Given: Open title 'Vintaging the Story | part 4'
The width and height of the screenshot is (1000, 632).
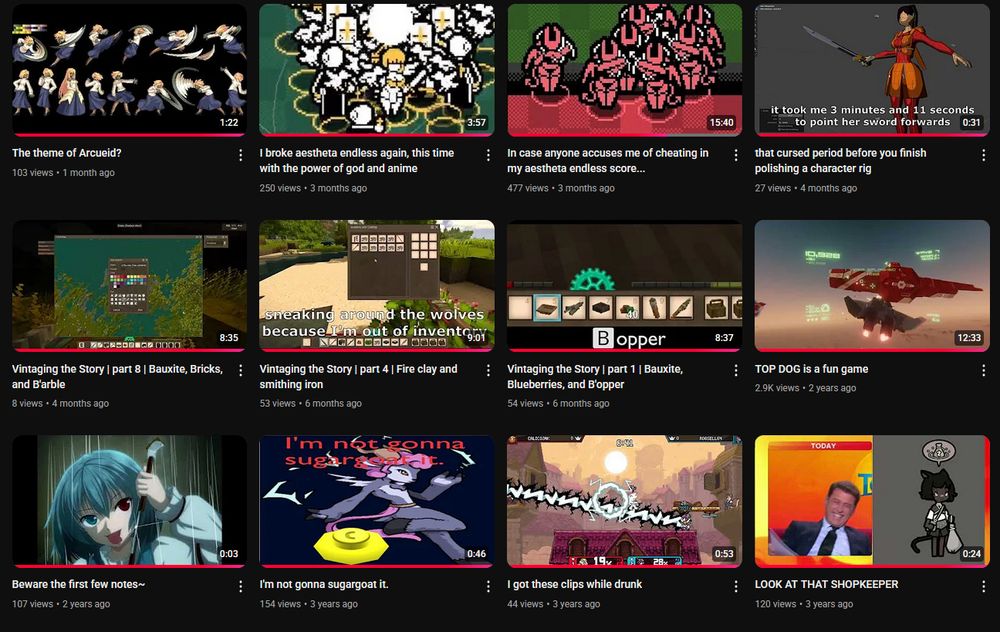Looking at the screenshot, I should [x=358, y=376].
